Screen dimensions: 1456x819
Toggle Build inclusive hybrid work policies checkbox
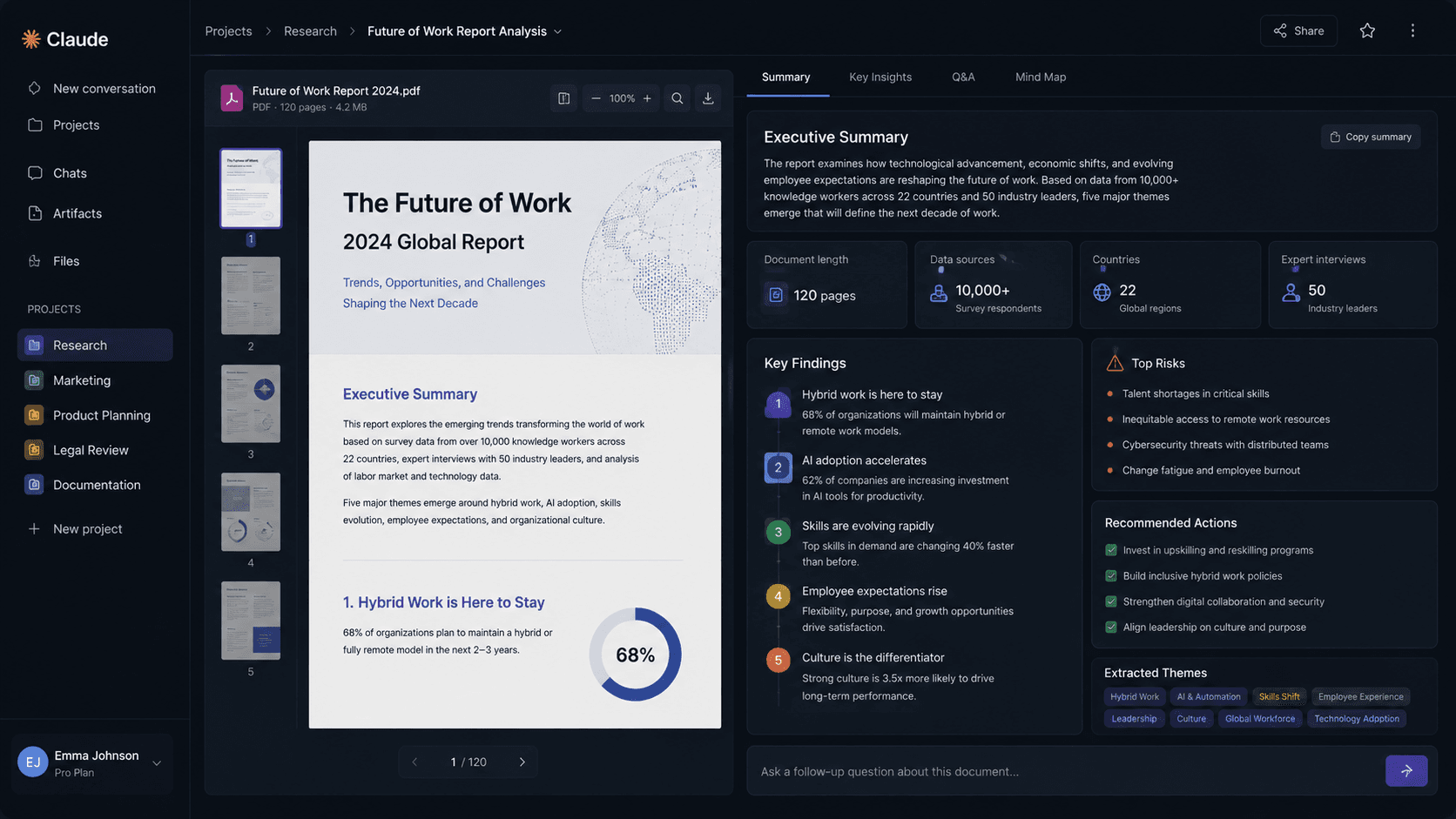click(1111, 576)
